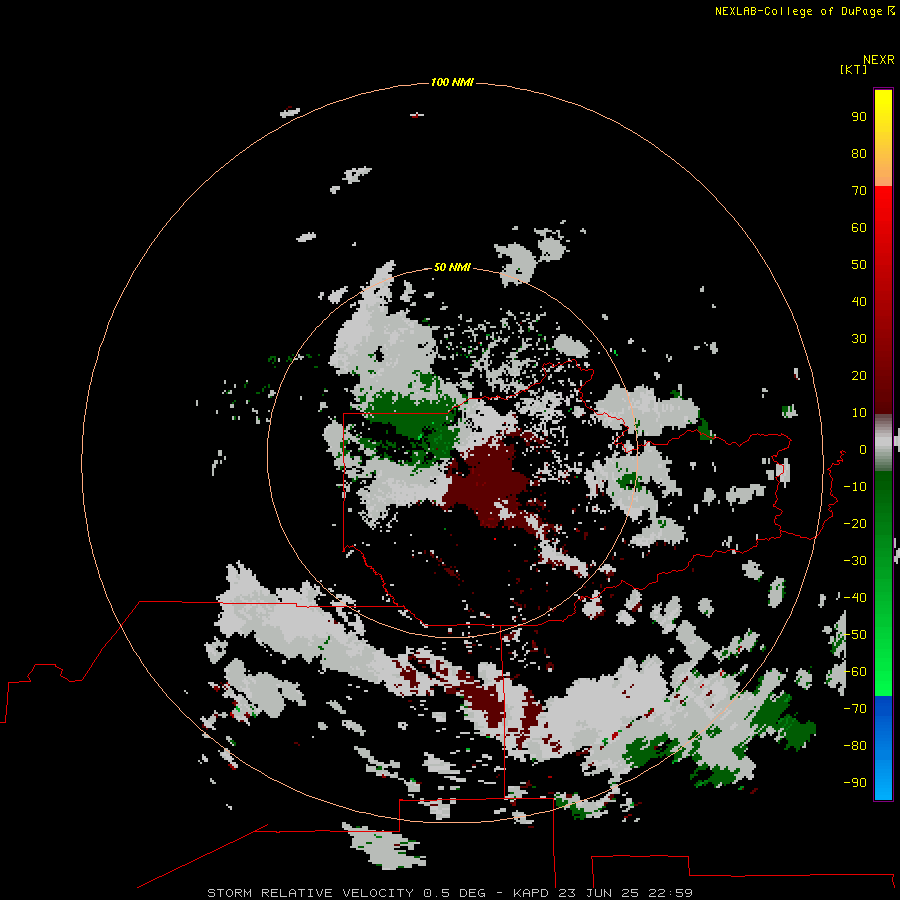Click the -40 value on velocity scale
This screenshot has width=900, height=900.
point(855,598)
